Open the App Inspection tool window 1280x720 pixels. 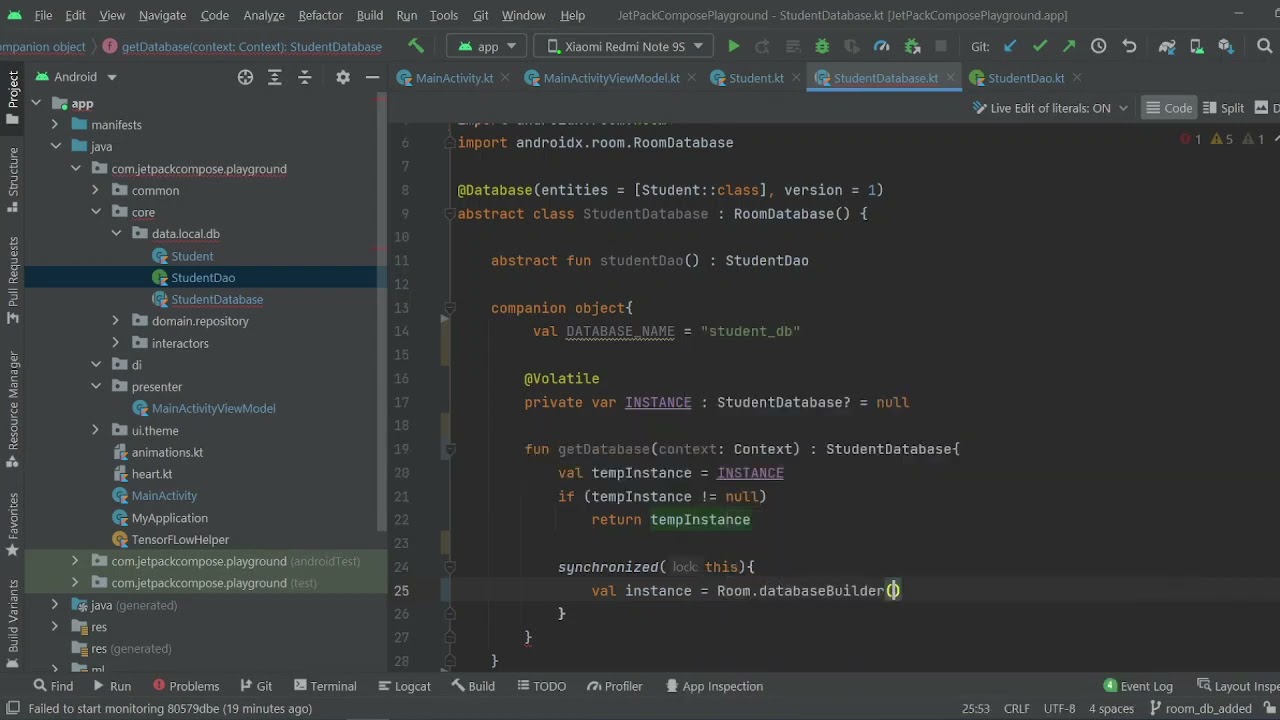click(x=713, y=686)
